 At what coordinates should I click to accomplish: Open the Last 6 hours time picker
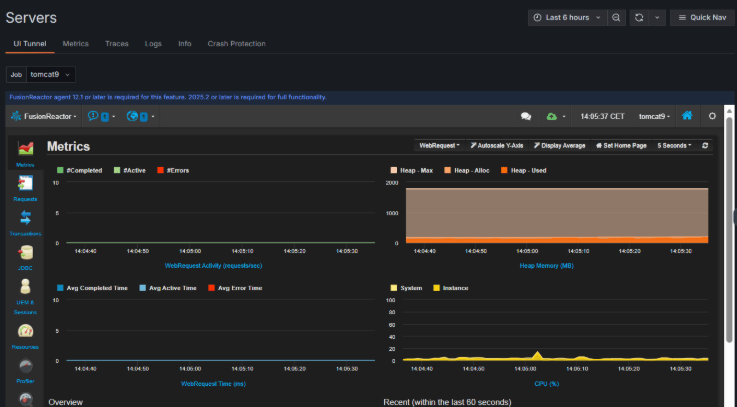pyautogui.click(x=567, y=17)
